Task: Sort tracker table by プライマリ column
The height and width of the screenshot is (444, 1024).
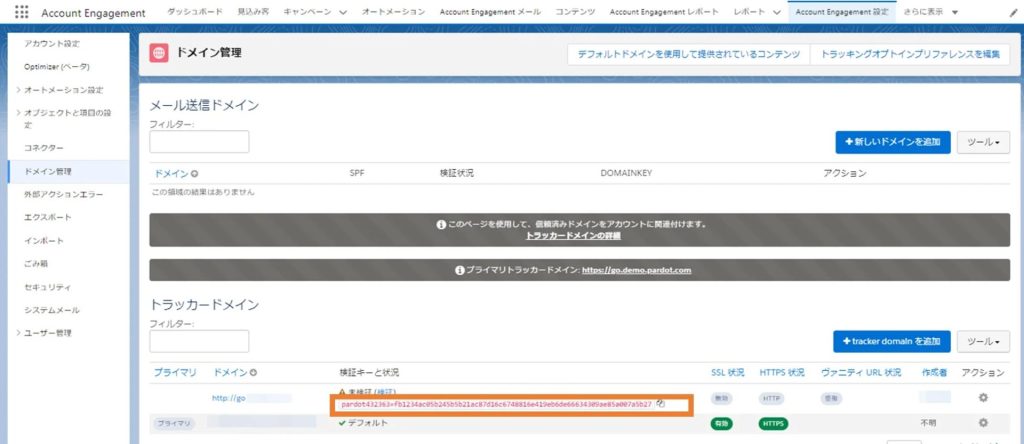Action: coord(175,373)
